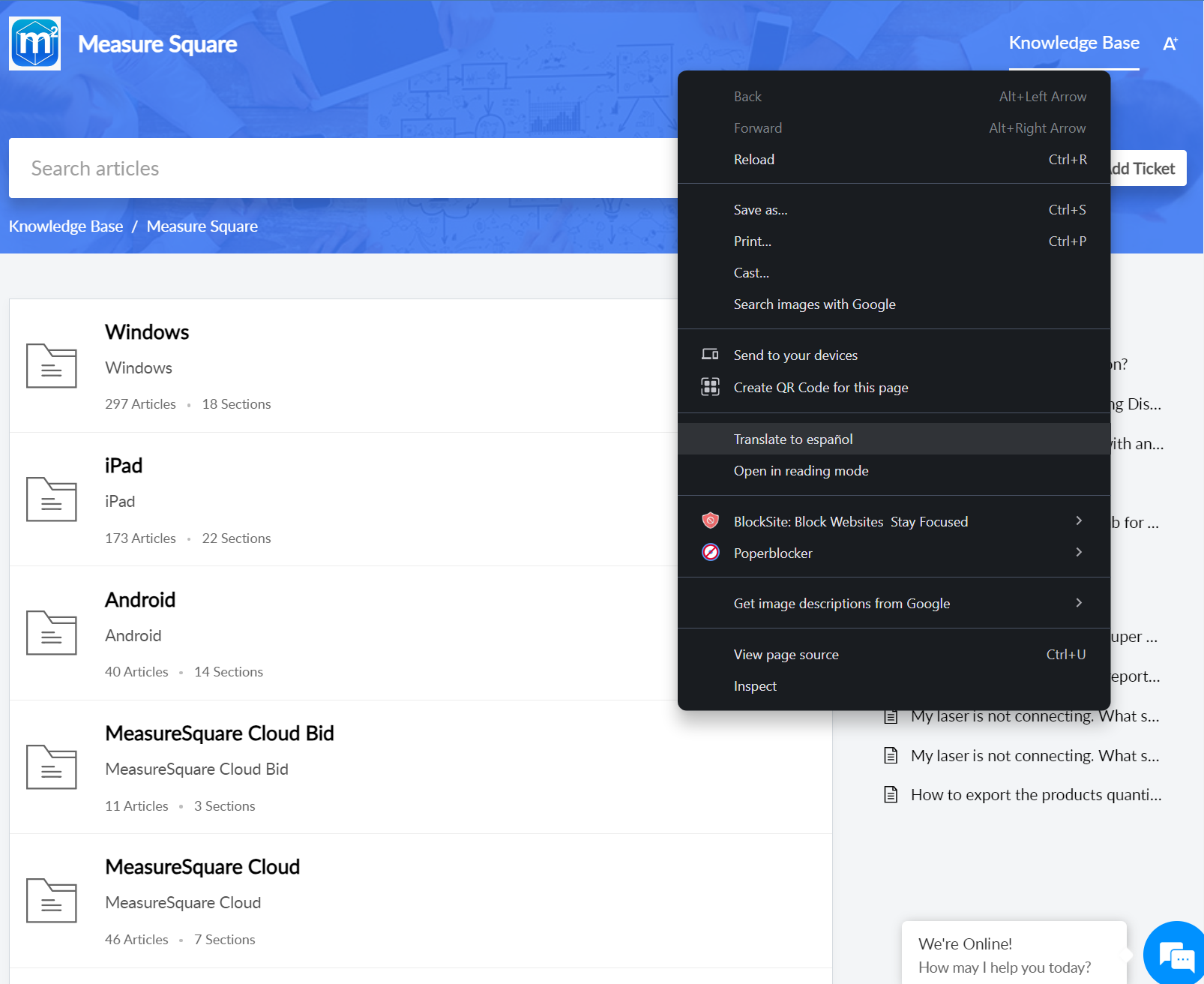This screenshot has height=984, width=1204.
Task: Click the '173 Articles' text under iPad
Action: pyautogui.click(x=140, y=538)
